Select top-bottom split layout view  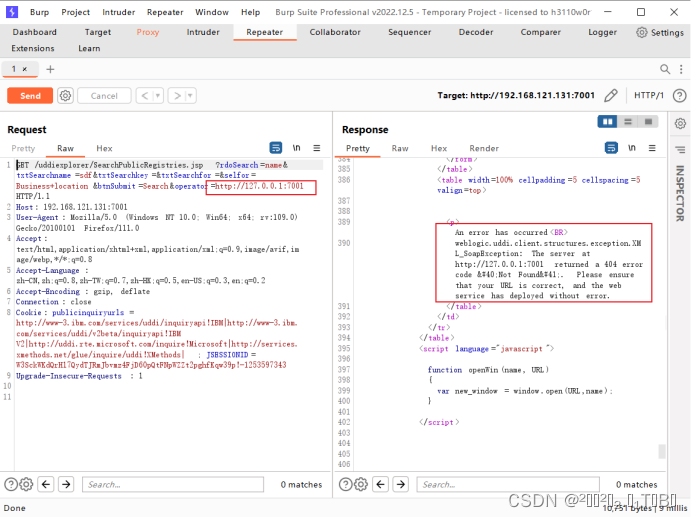click(628, 122)
